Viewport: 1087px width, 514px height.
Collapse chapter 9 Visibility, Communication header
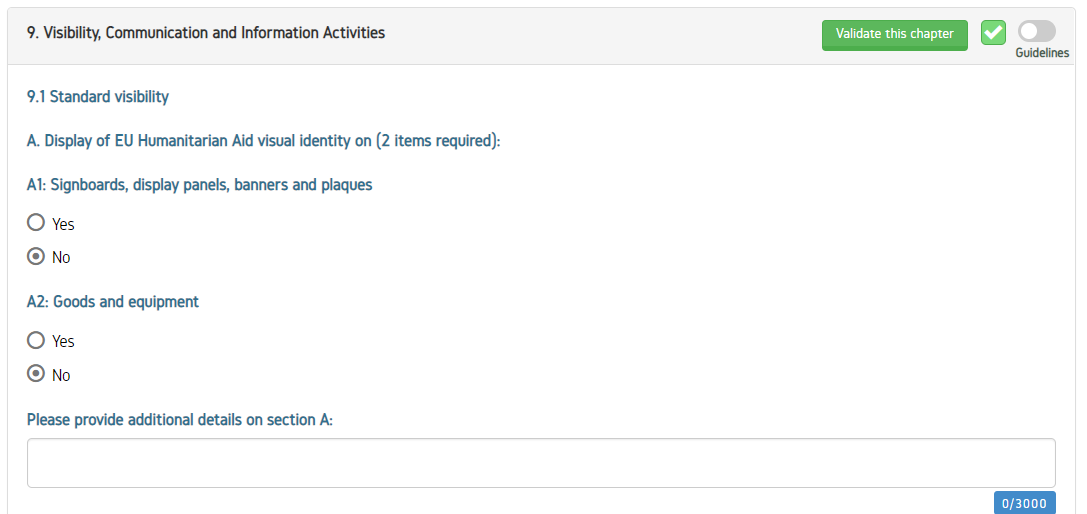pyautogui.click(x=206, y=33)
